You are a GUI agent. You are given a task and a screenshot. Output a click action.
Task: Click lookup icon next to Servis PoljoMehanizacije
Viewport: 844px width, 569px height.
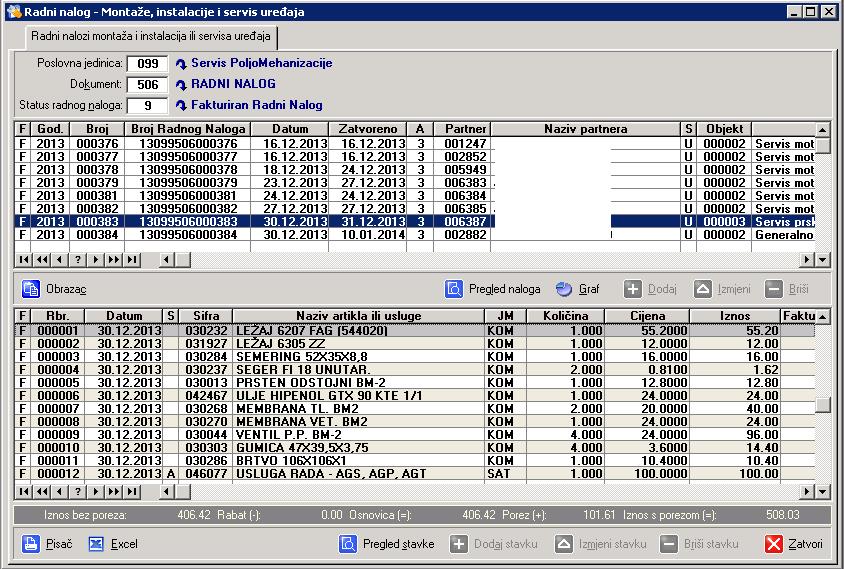coord(181,64)
